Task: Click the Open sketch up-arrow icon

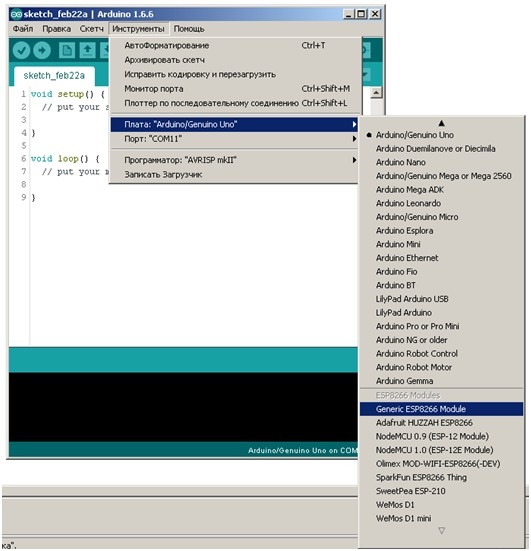Action: 88,51
